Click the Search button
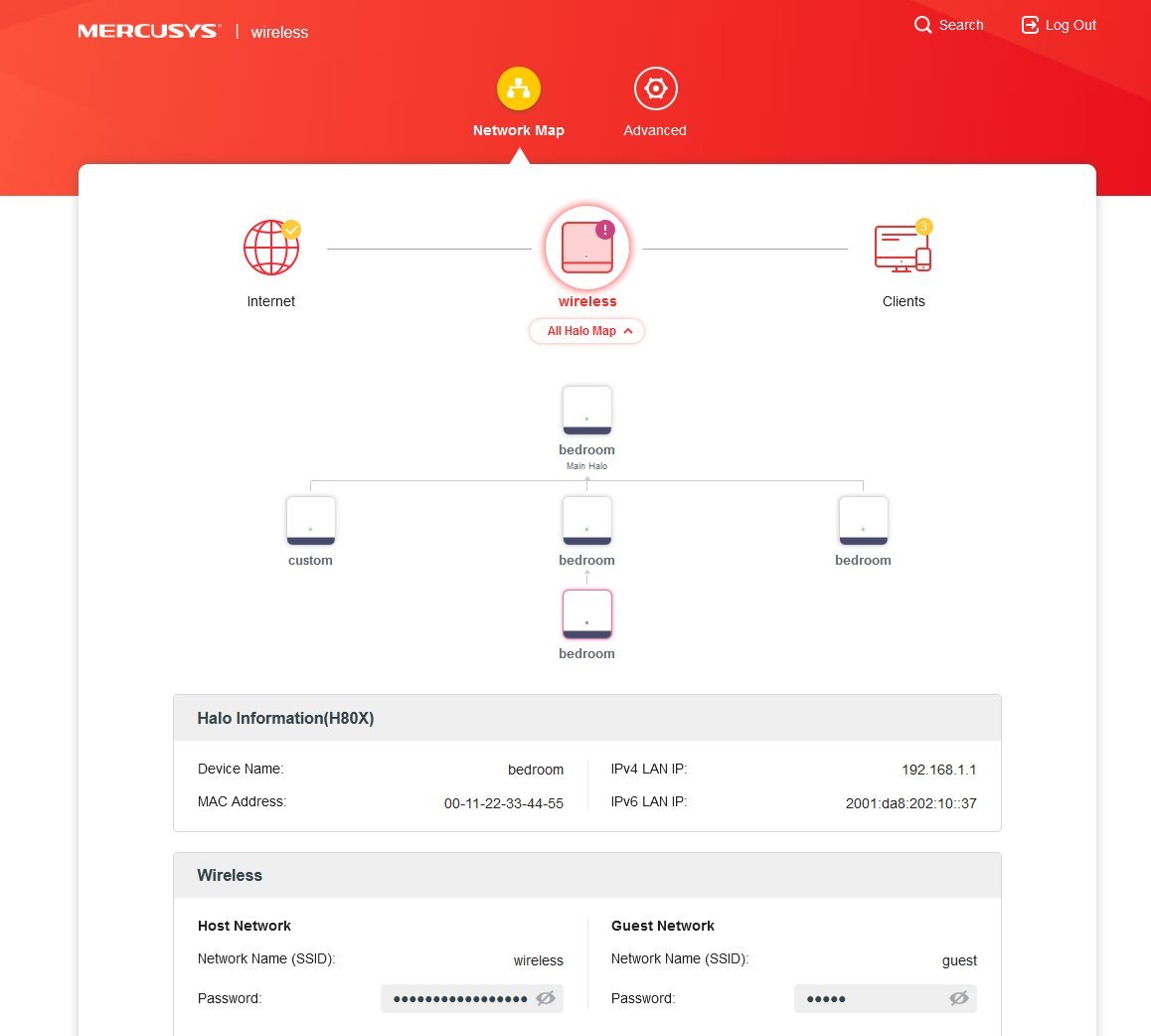 coord(948,25)
